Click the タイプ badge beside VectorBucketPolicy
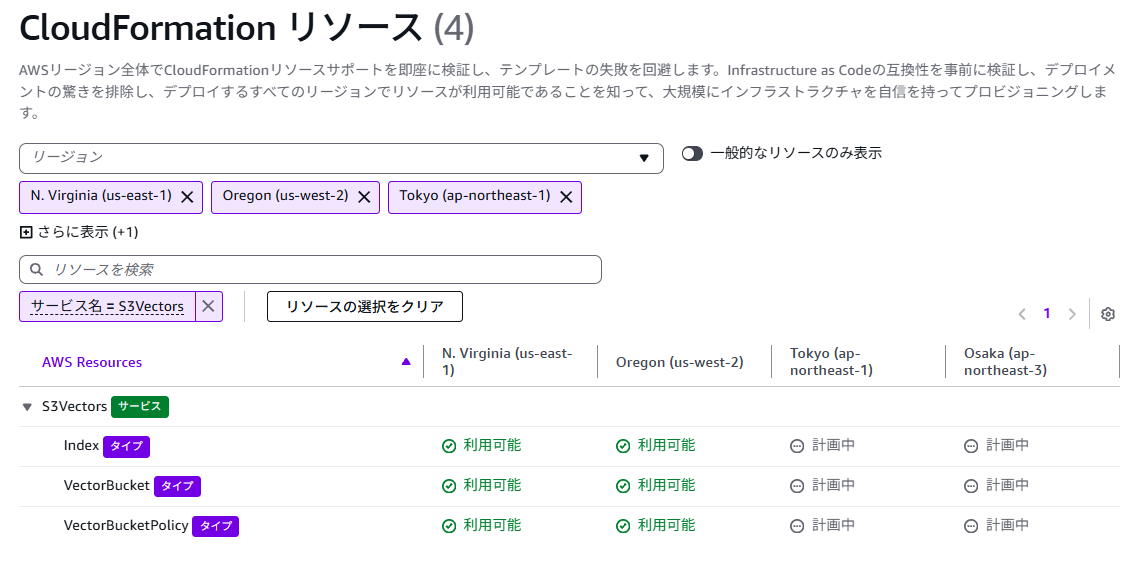Viewport: 1144px width, 569px height. pos(215,527)
